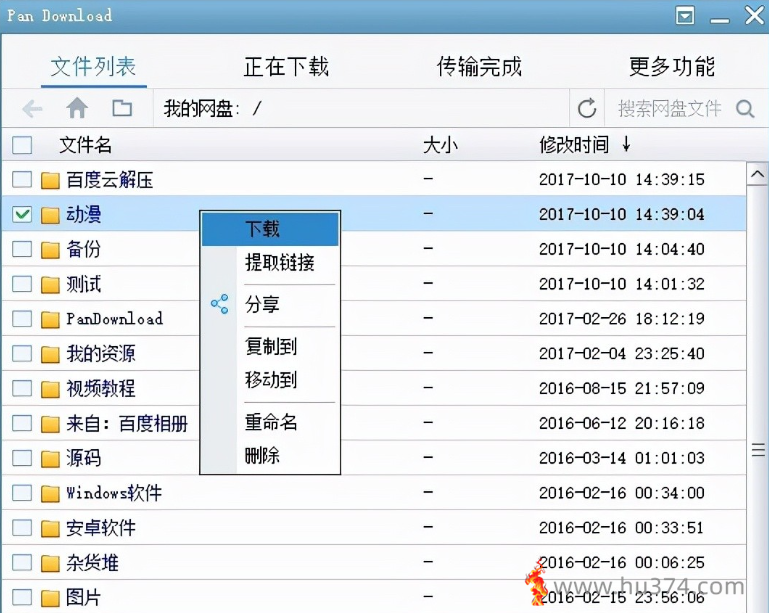The height and width of the screenshot is (613, 769).
Task: Click folder icon of 动漫
Action: point(50,215)
